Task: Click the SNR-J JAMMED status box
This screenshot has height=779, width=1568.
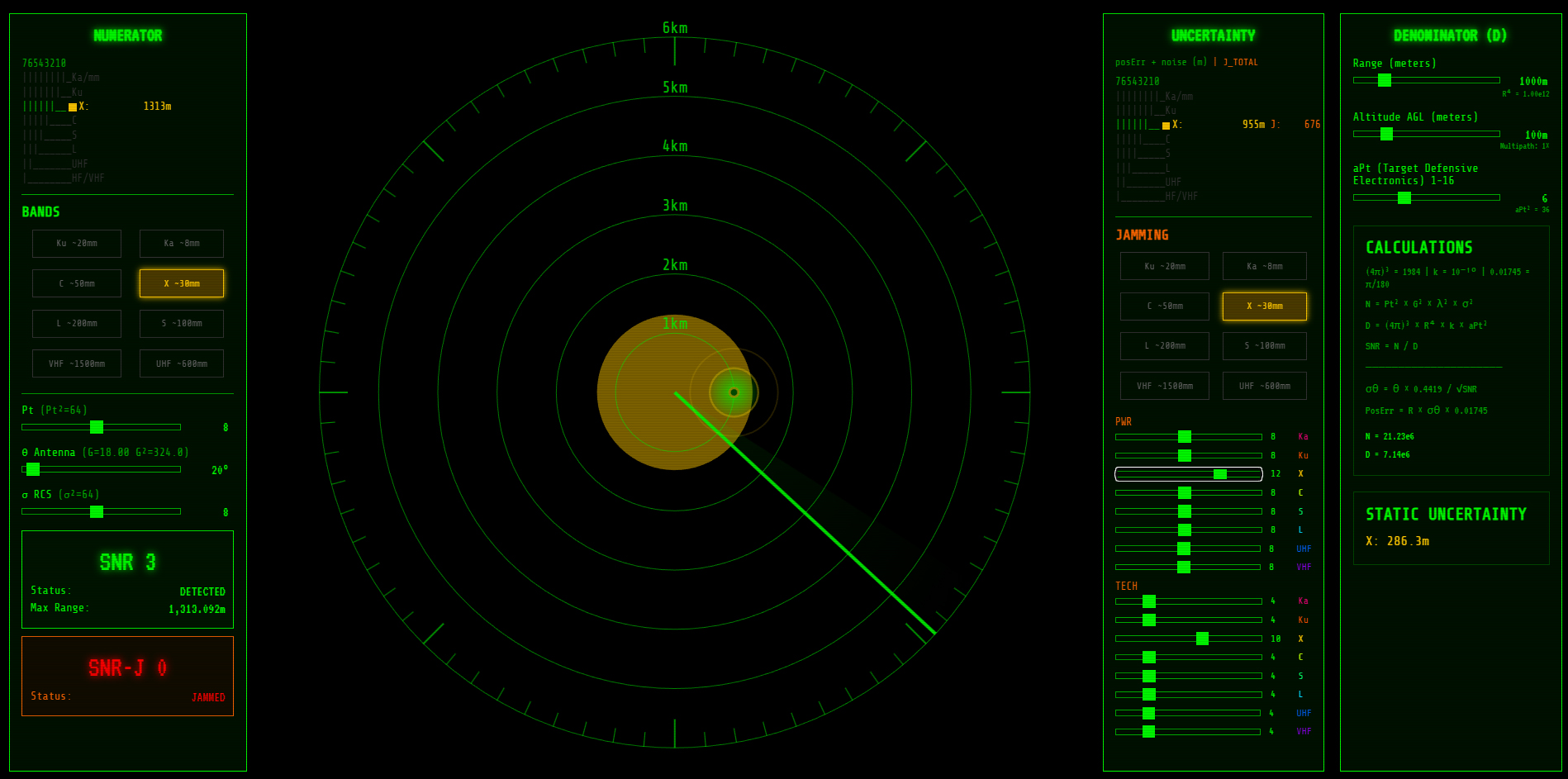Action: tap(127, 676)
